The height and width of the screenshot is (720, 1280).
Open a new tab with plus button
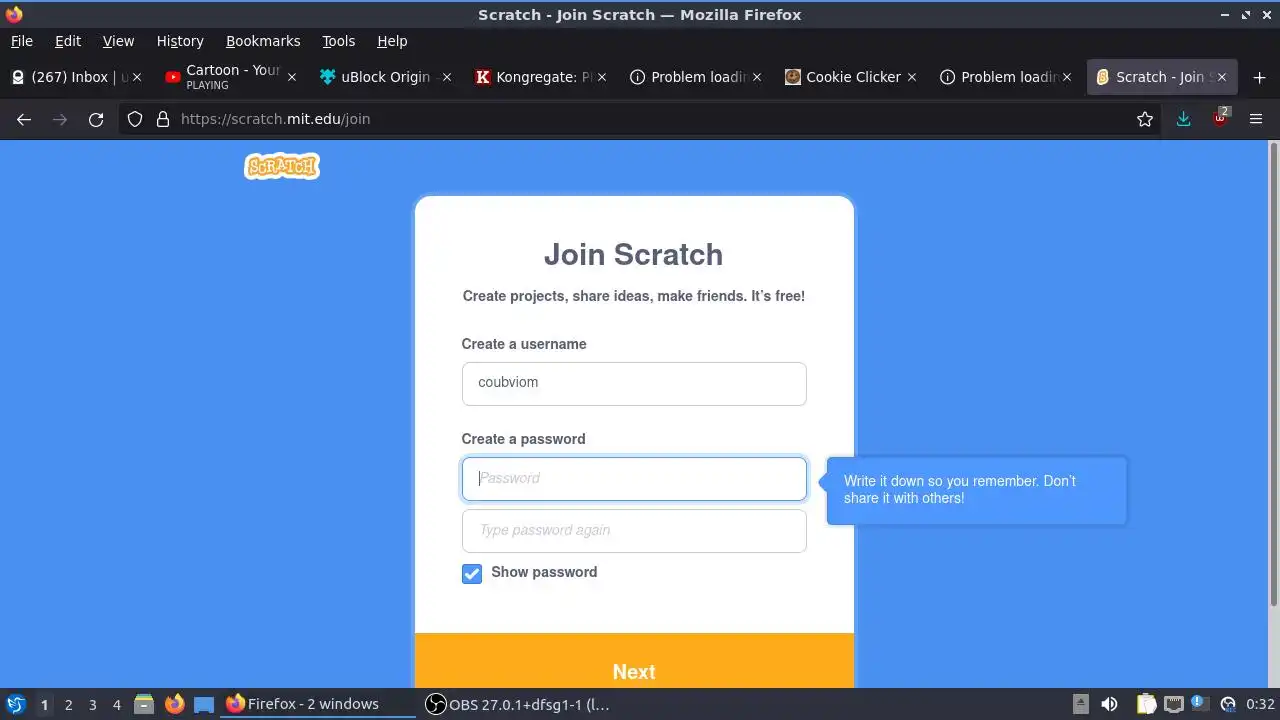(1259, 77)
